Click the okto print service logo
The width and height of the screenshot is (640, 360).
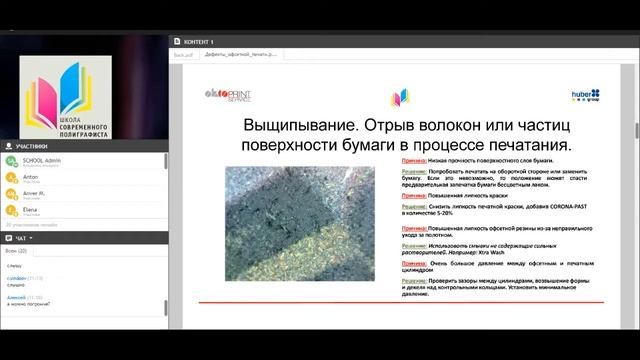click(228, 96)
